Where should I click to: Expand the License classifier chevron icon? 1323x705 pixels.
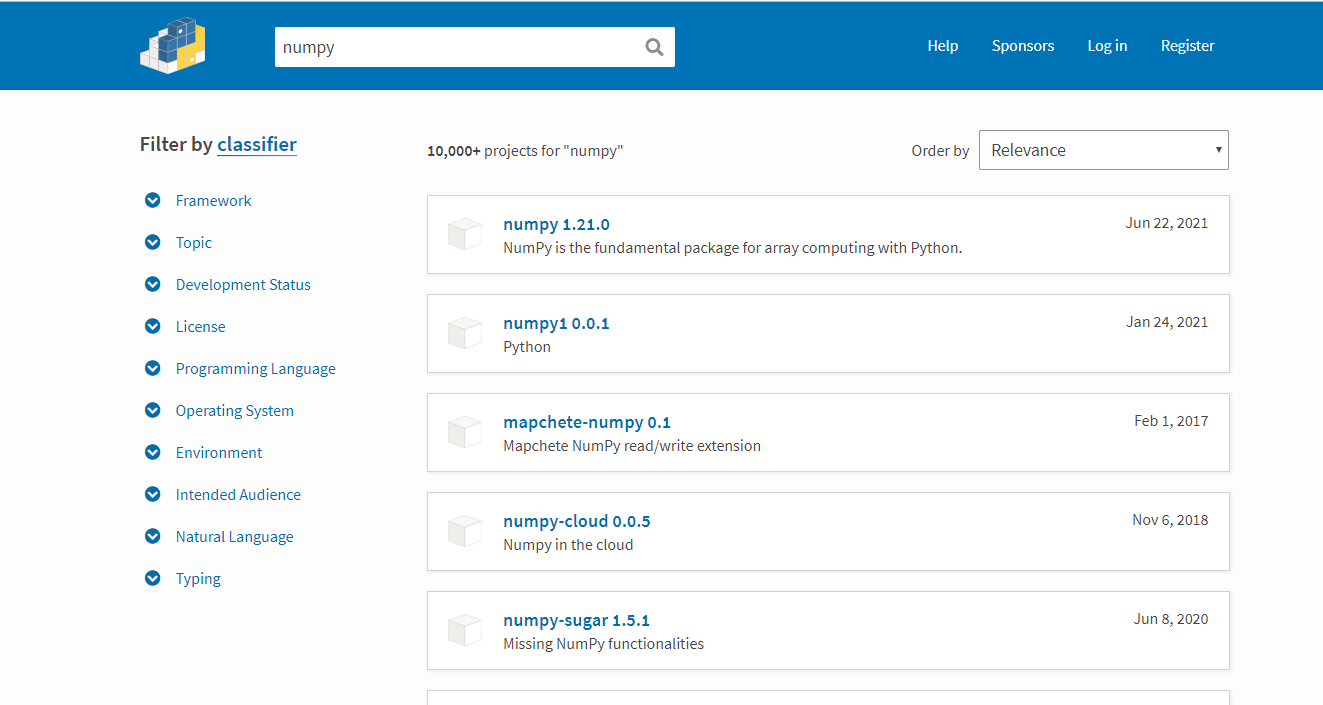pos(152,326)
